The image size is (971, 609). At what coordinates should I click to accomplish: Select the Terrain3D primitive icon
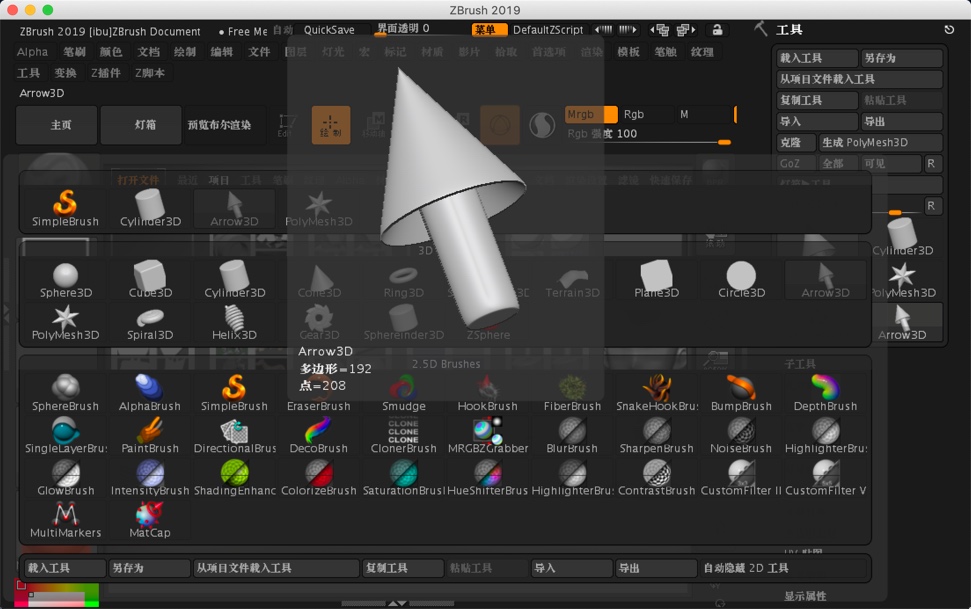point(572,276)
